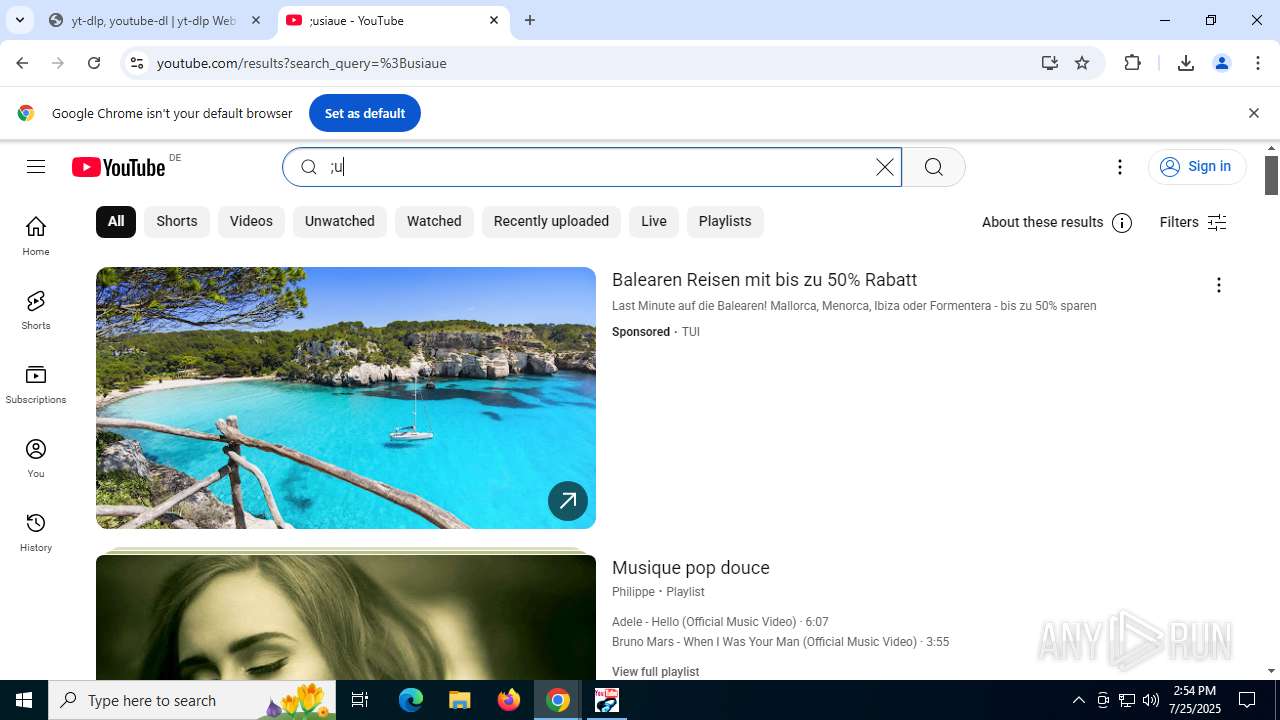Image resolution: width=1280 pixels, height=720 pixels.
Task: Click the TUI advertiser name
Action: pos(691,332)
